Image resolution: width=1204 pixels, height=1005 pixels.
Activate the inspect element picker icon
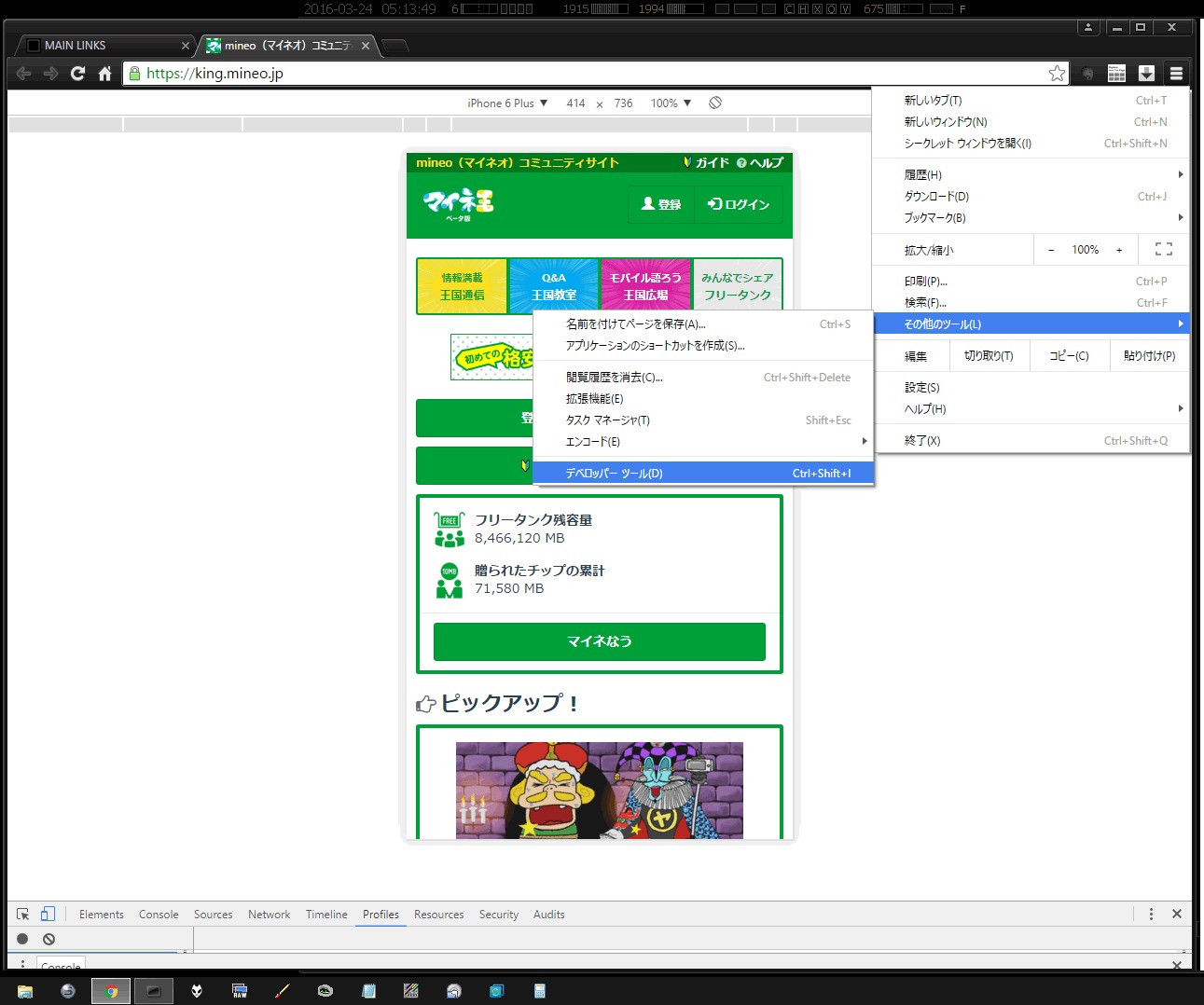coord(23,915)
